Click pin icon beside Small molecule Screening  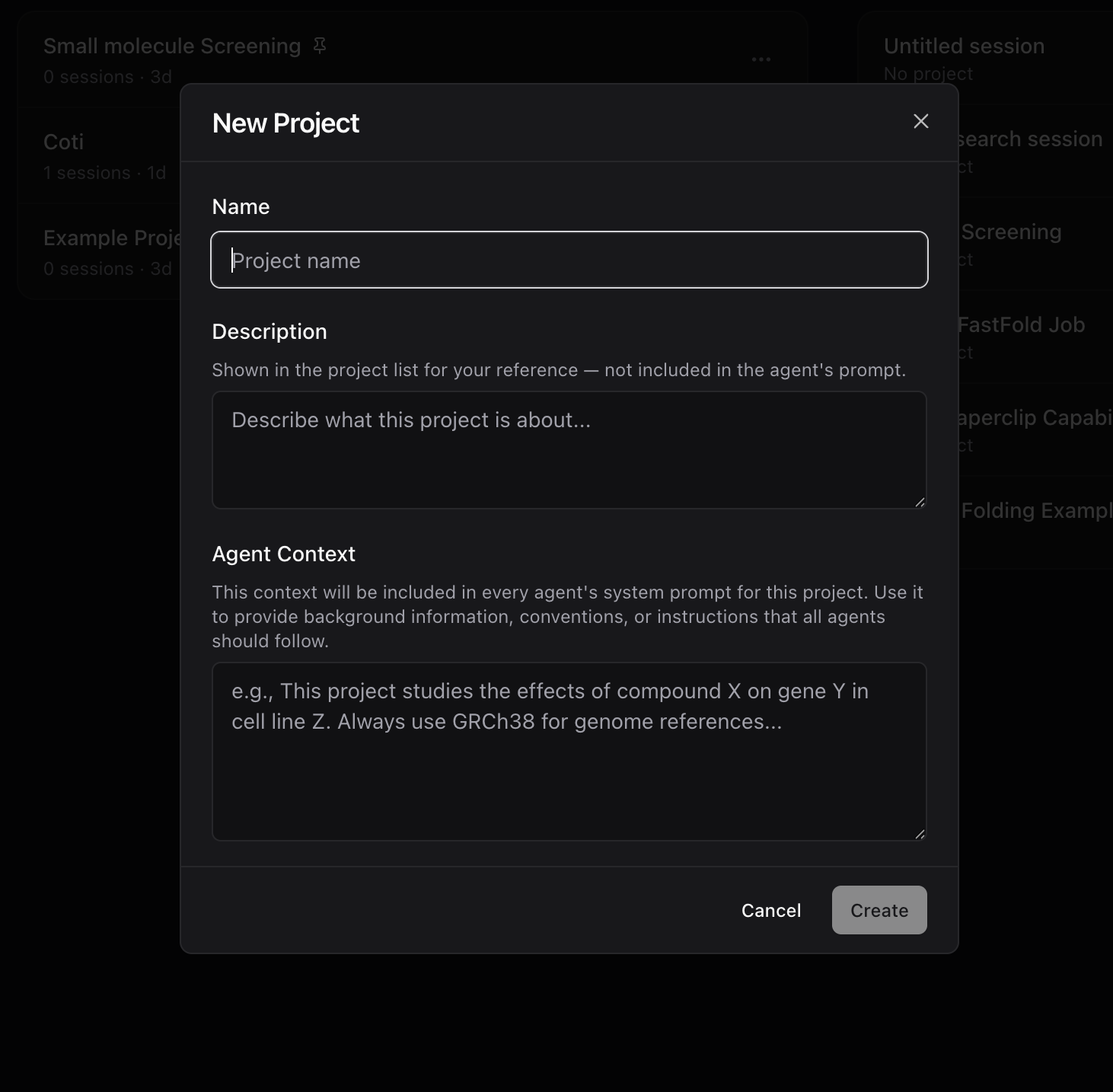coord(320,46)
